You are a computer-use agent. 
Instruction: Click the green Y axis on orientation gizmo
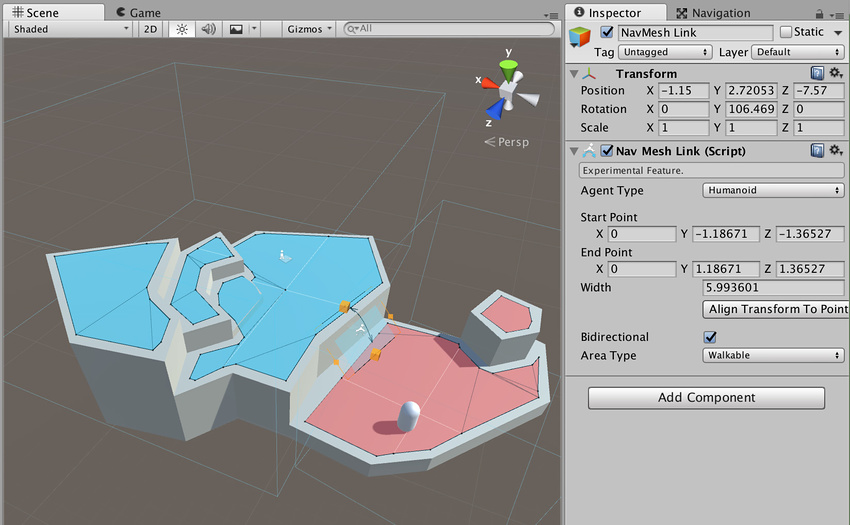pos(509,68)
